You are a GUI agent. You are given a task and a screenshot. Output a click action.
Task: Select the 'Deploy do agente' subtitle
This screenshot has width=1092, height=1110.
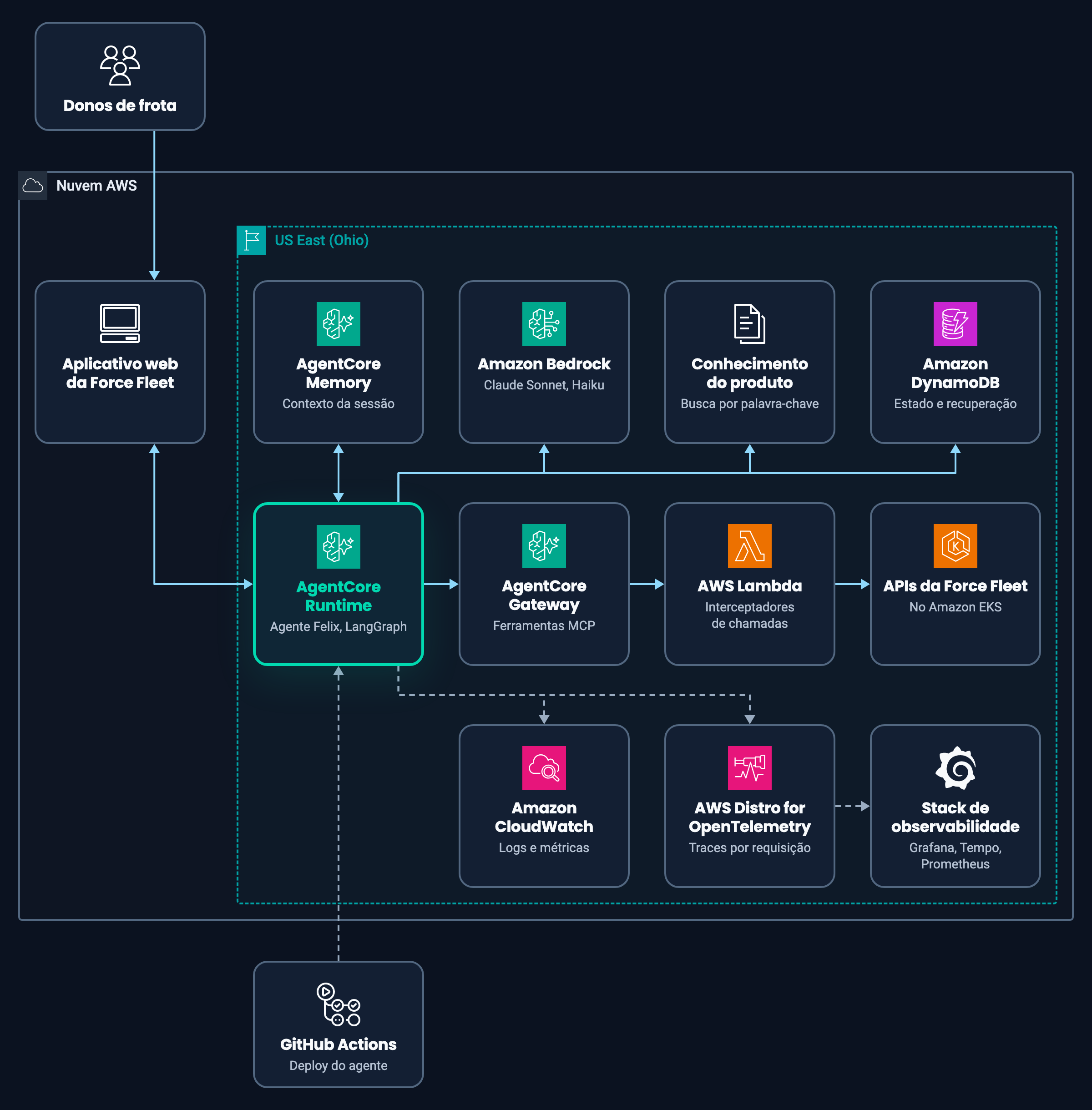(x=339, y=1065)
